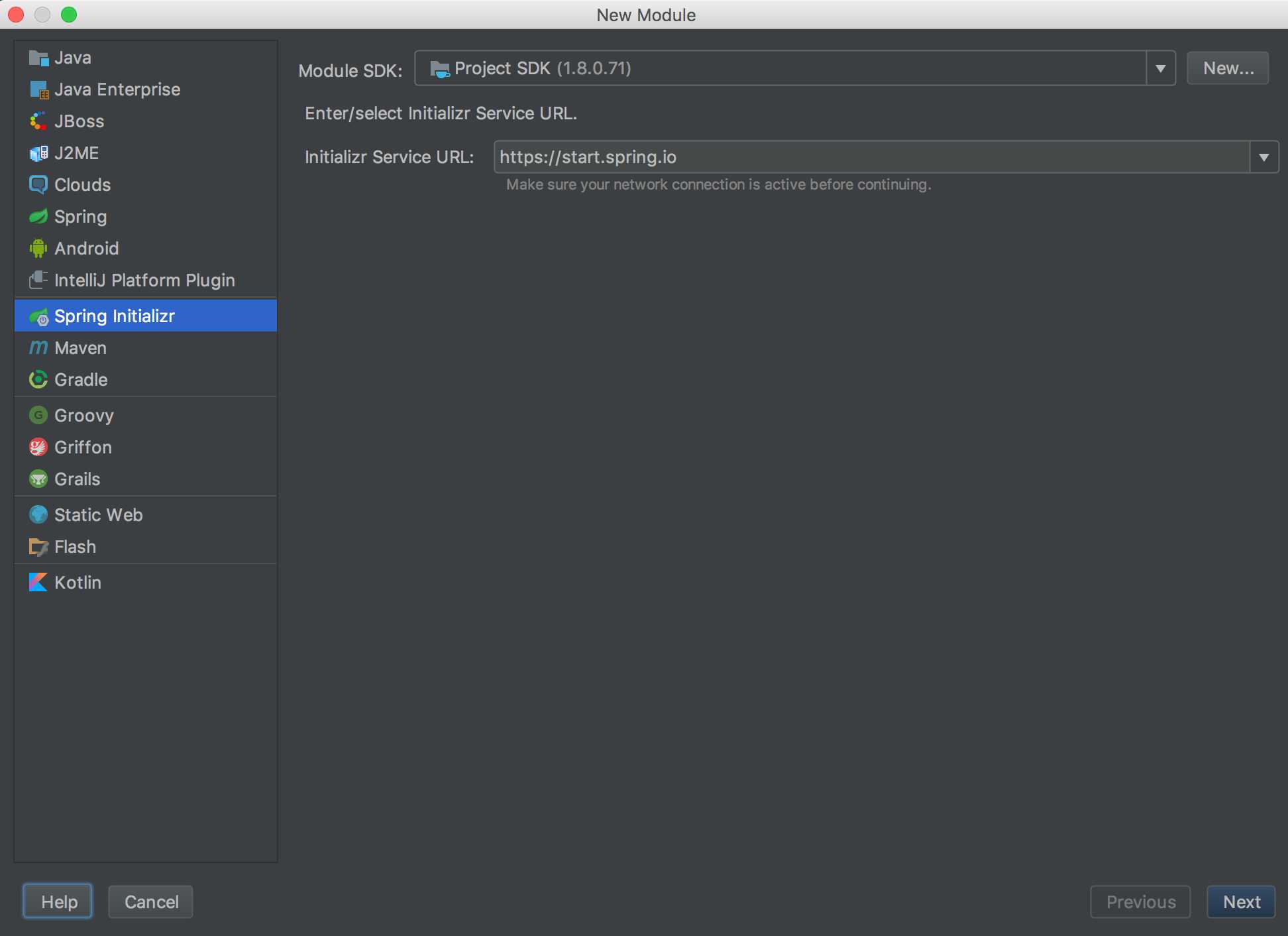Select Gradle from the list
Image resolution: width=1288 pixels, height=936 pixels.
coord(146,380)
